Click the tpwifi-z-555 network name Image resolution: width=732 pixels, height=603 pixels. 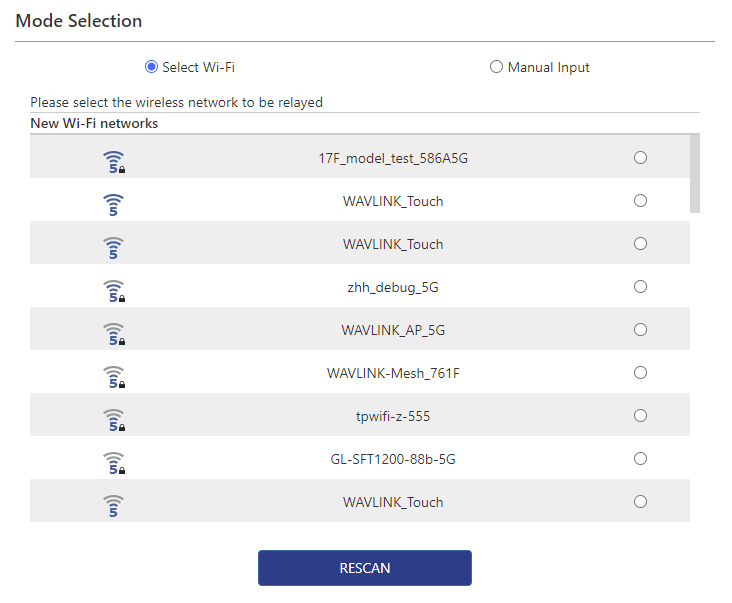(393, 416)
